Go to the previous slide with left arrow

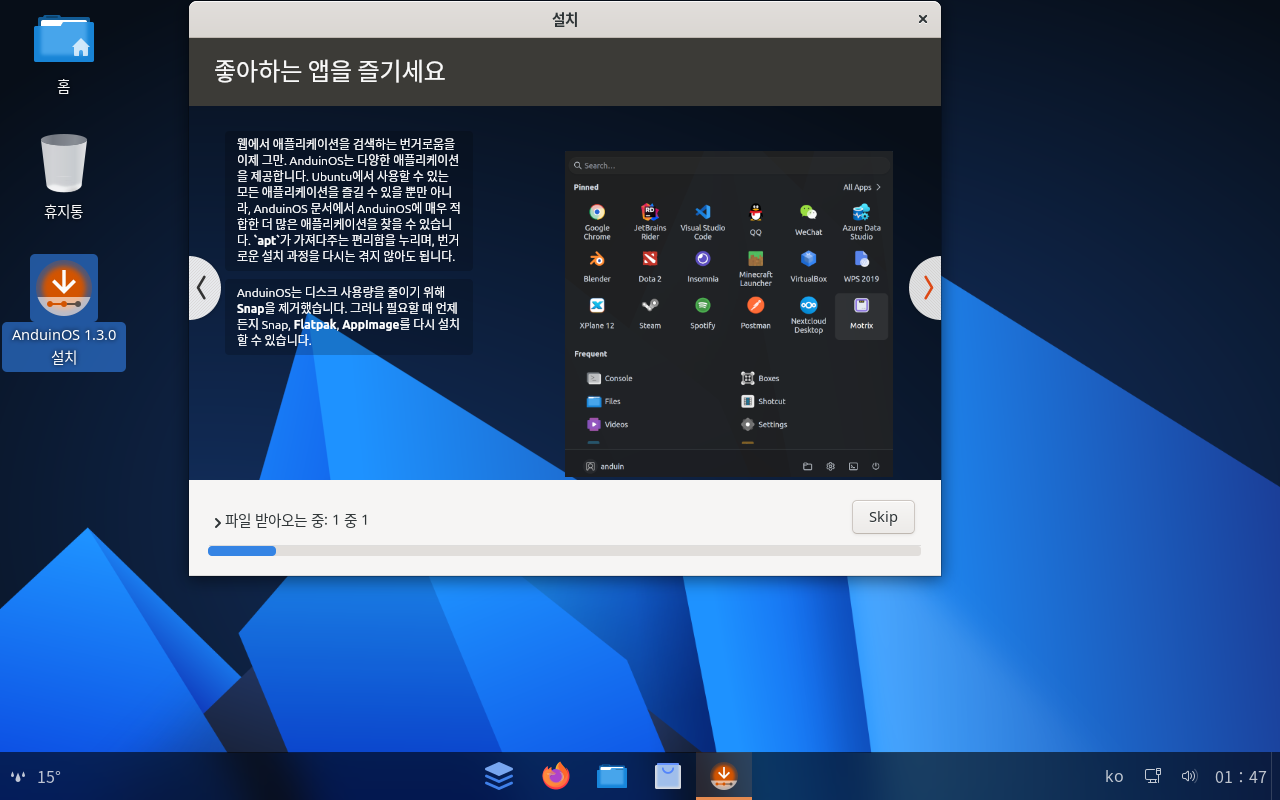[x=202, y=288]
